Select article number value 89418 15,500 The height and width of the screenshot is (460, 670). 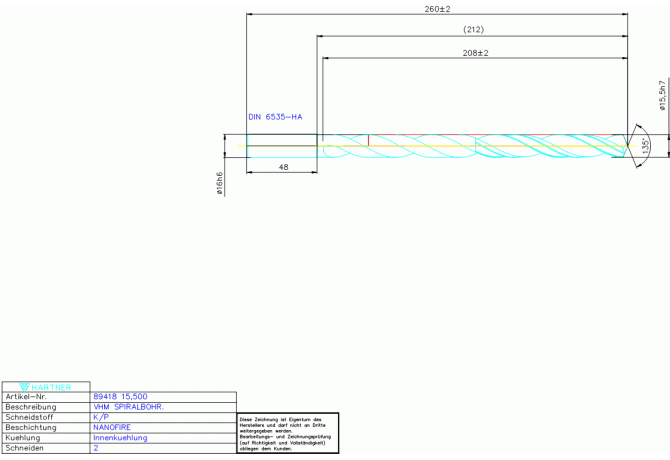point(120,398)
